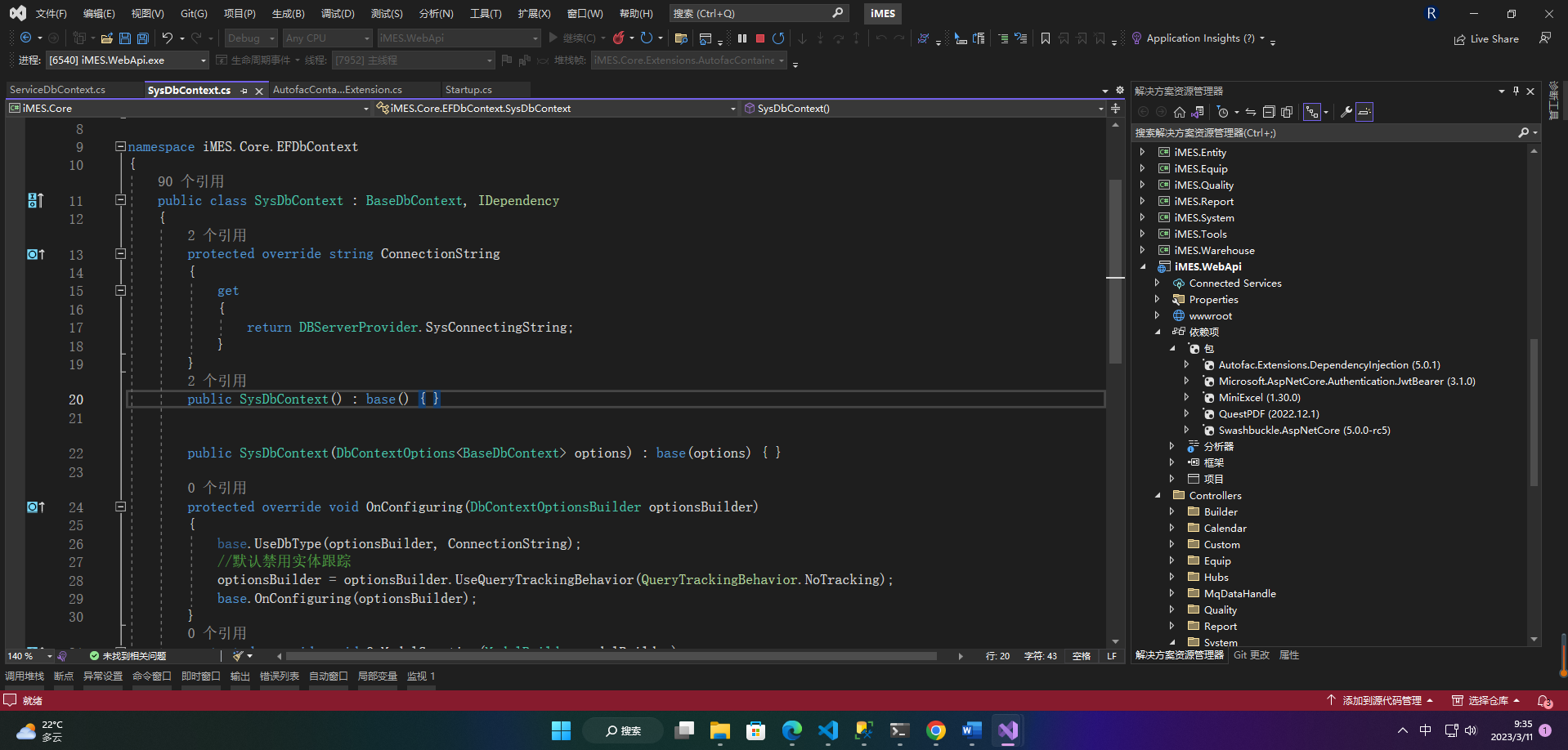Image resolution: width=1568 pixels, height=750 pixels.
Task: Click the Home icon in Solution Explorer
Action: coord(1179,113)
